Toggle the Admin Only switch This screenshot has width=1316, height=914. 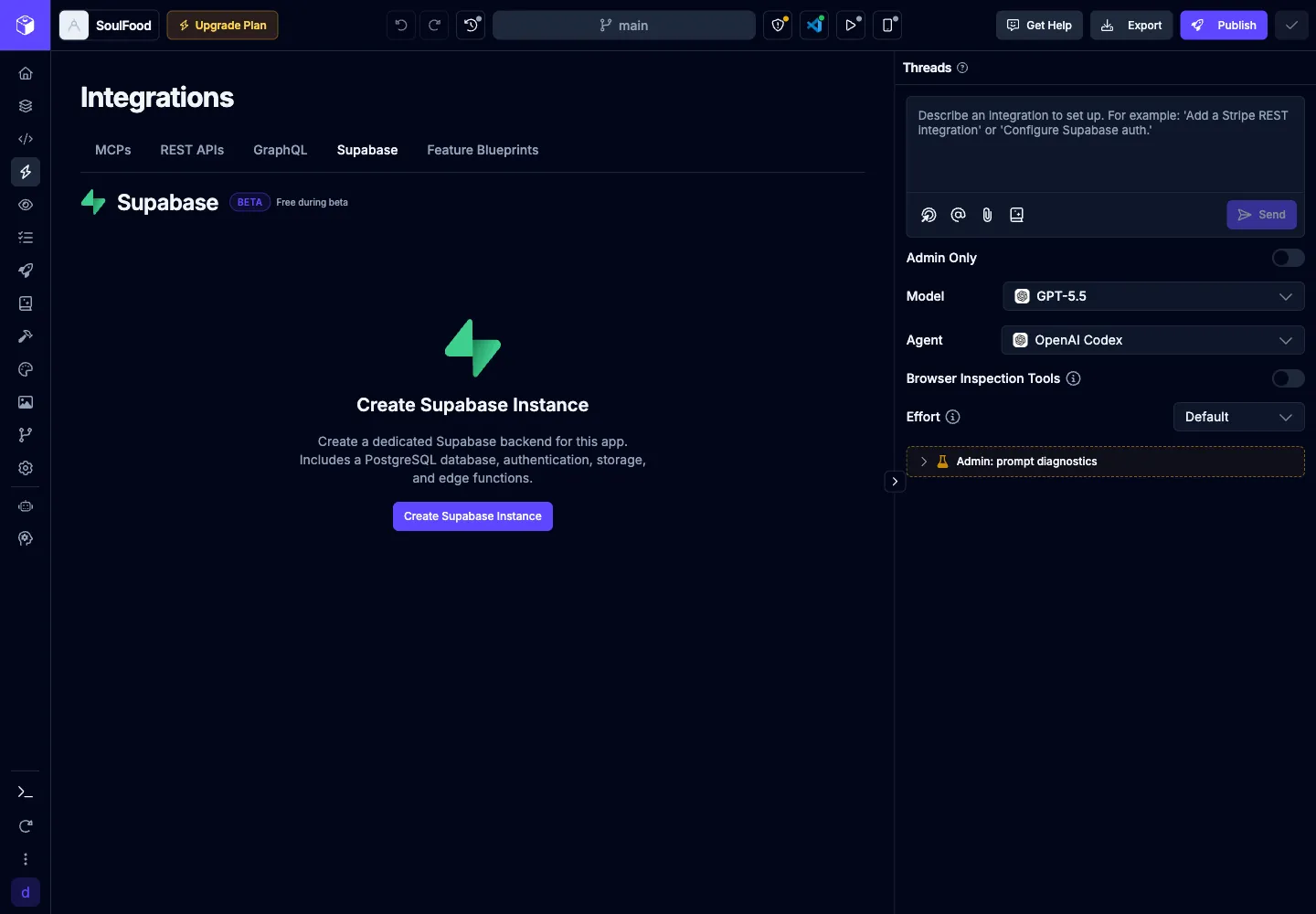[1289, 258]
